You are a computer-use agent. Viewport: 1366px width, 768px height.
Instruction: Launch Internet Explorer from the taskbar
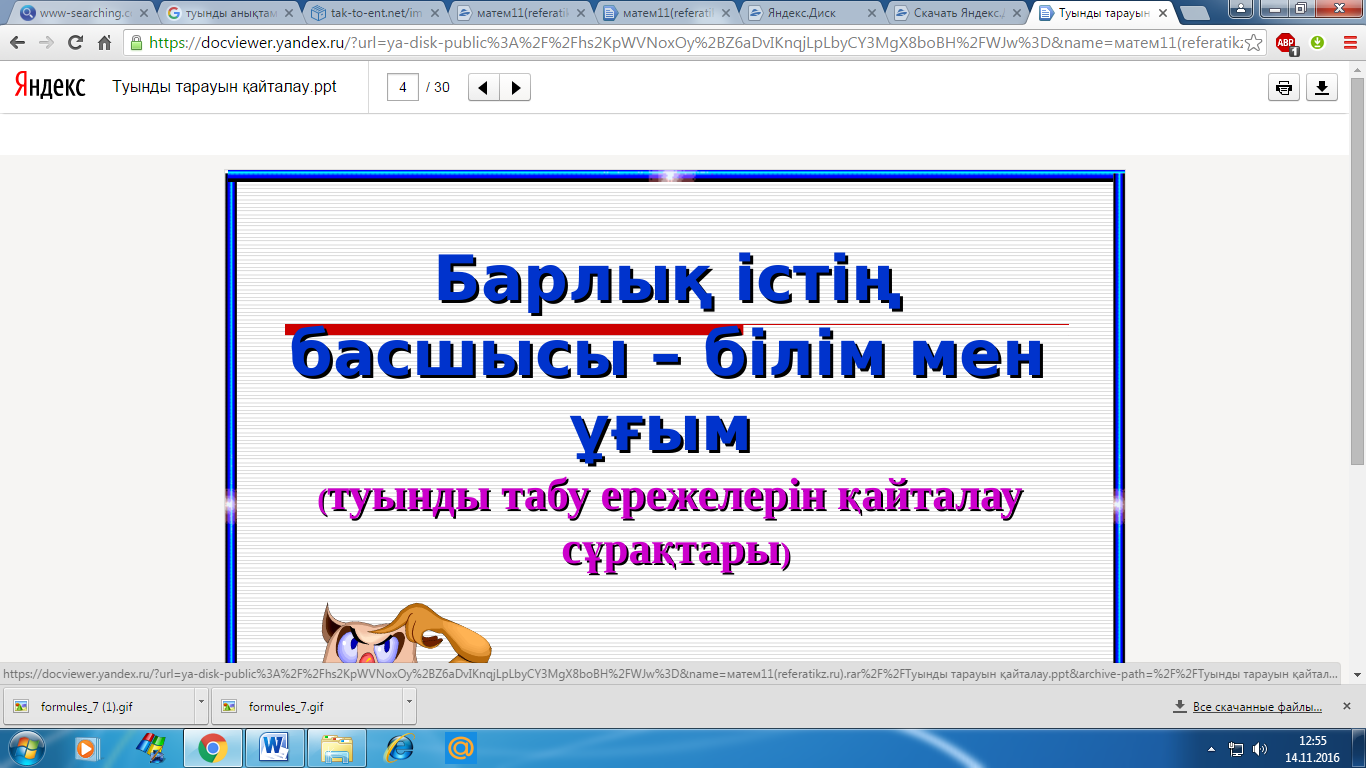click(x=400, y=748)
